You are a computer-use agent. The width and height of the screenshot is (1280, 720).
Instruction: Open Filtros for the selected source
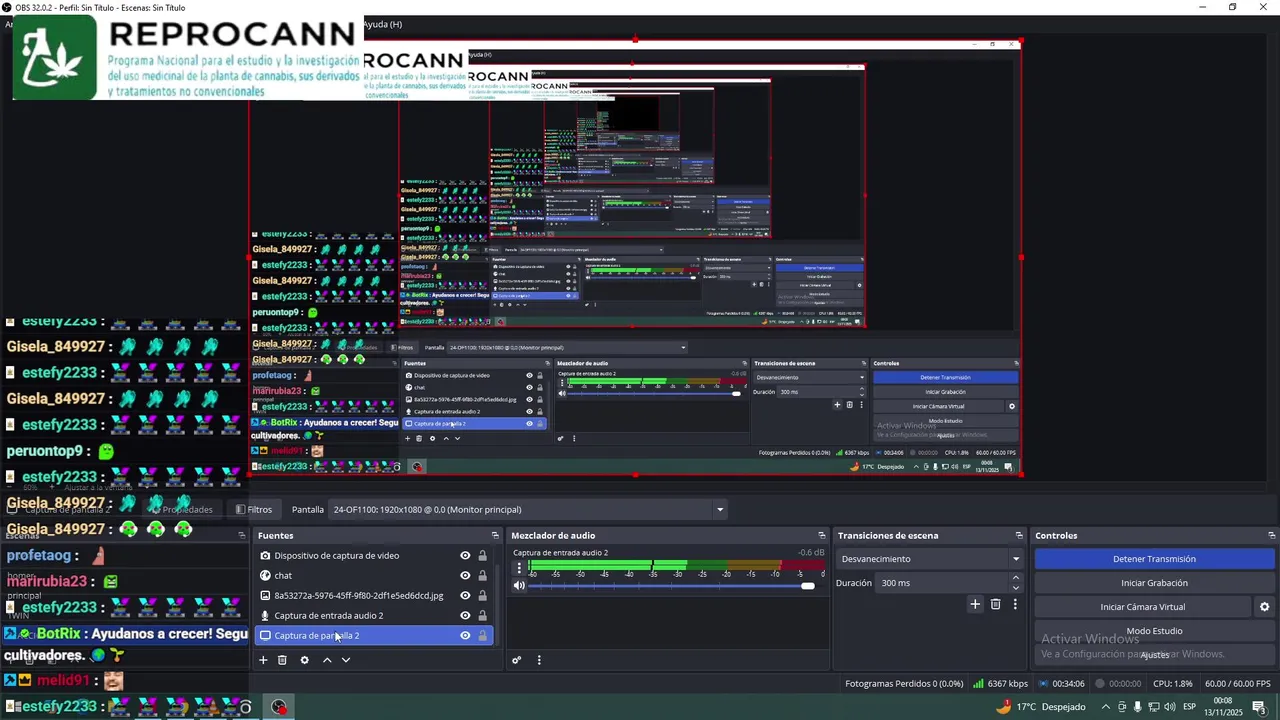point(254,509)
